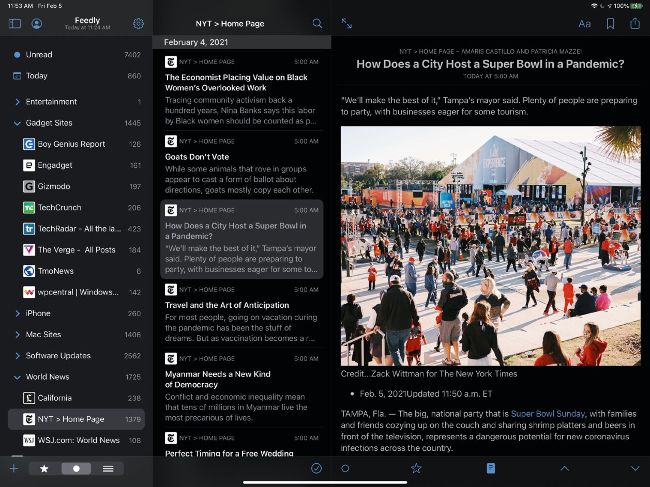Screen dimensions: 650x487
Task: Bookmark the current article
Action: tap(610, 23)
